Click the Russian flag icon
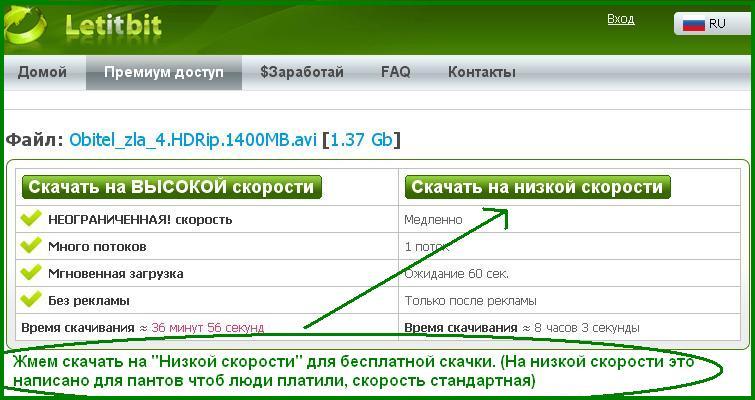Screen dimensions: 755x400 click(x=694, y=24)
